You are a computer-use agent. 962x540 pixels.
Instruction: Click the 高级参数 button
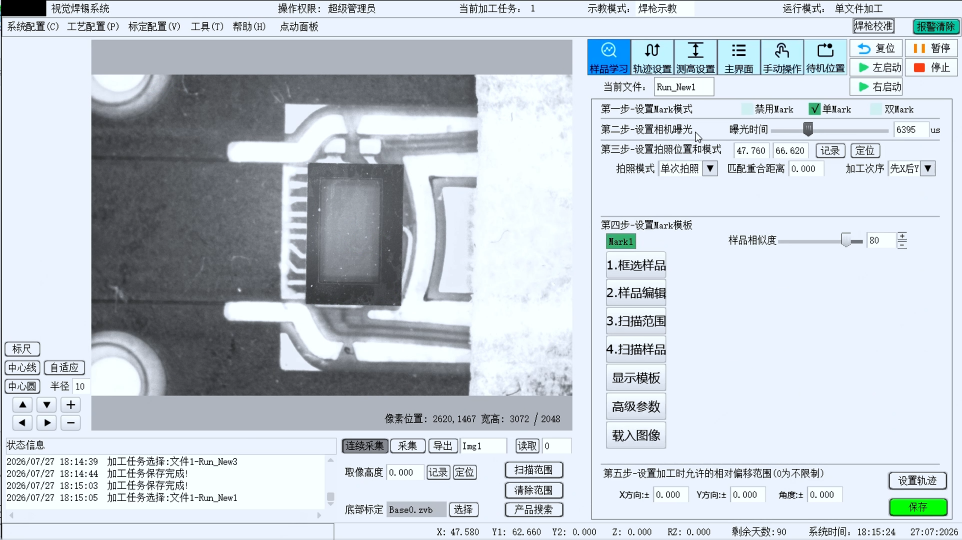[636, 407]
